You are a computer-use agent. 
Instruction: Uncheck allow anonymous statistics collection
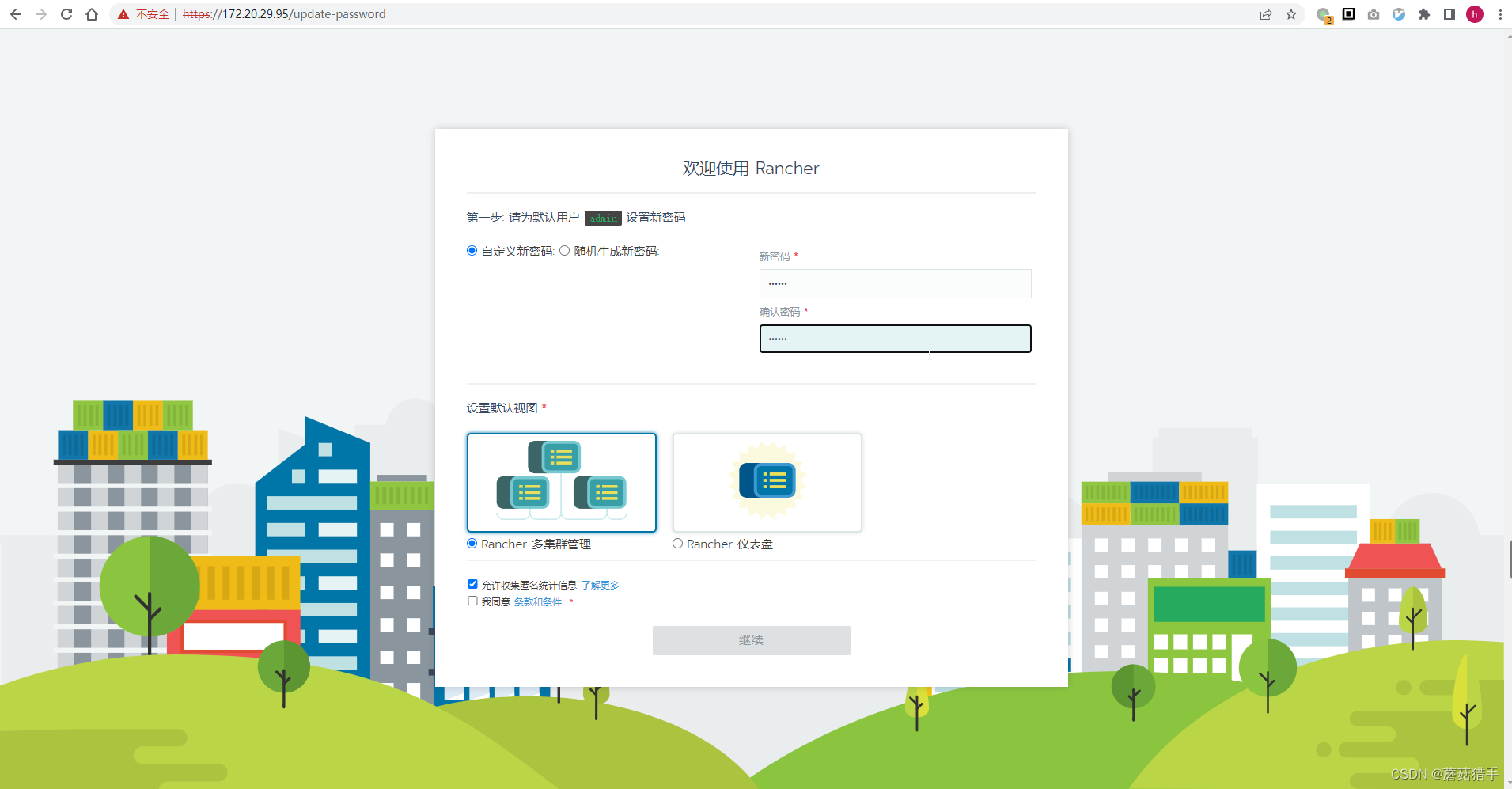tap(473, 584)
